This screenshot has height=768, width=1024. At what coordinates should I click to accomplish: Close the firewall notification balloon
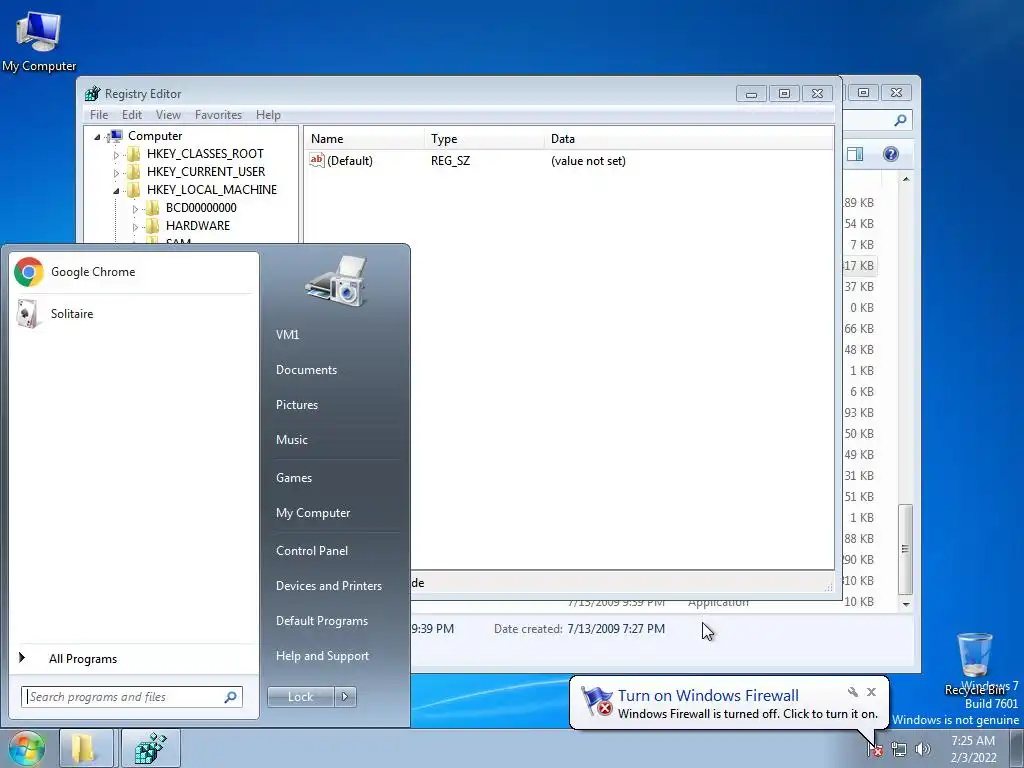pos(871,692)
